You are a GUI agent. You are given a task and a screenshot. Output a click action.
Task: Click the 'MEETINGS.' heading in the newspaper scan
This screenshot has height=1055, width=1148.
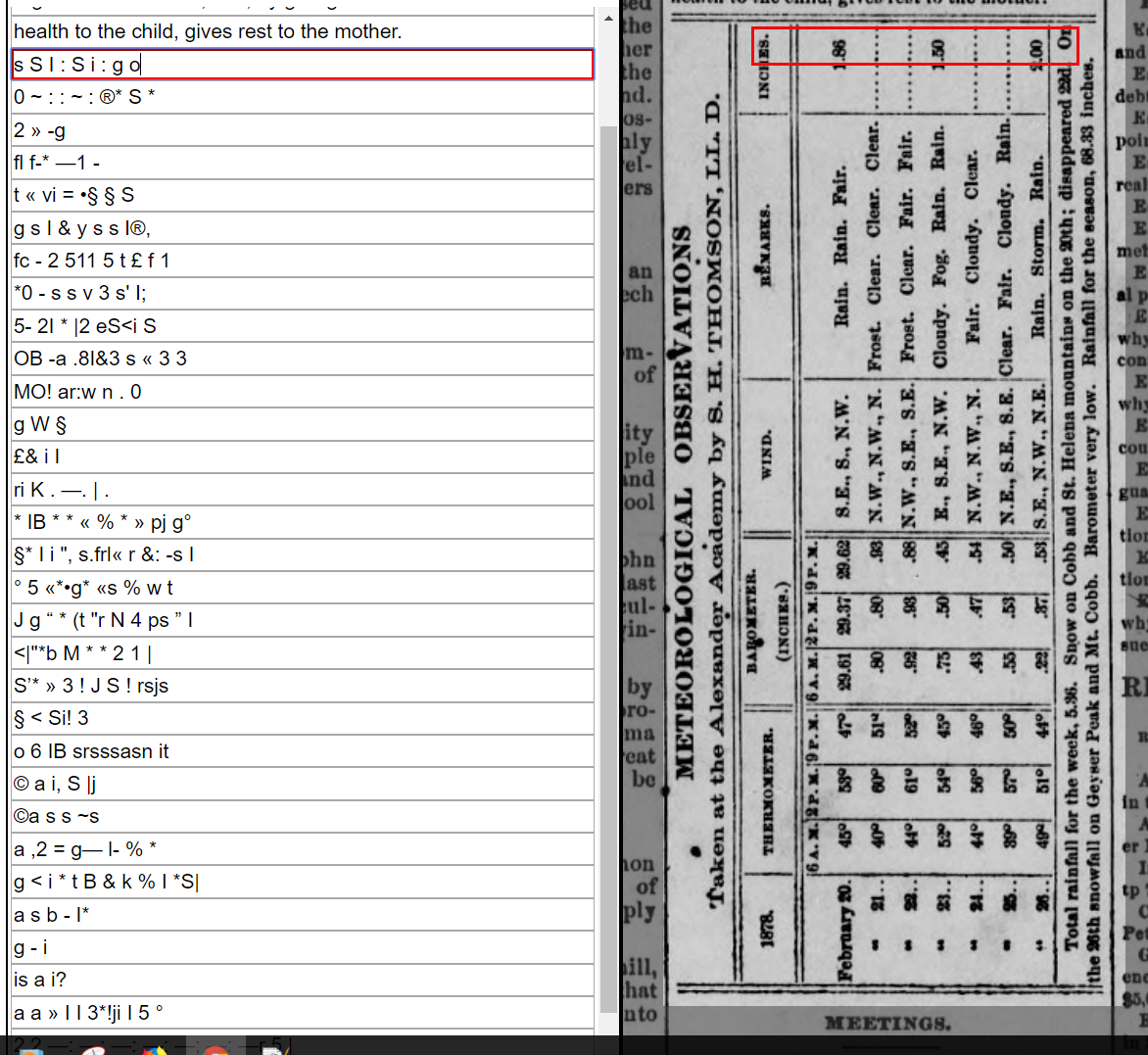[888, 1023]
